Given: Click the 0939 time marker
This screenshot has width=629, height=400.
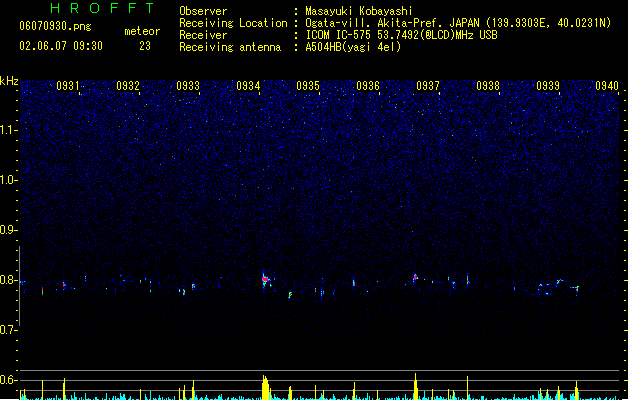Looking at the screenshot, I should 548,86.
